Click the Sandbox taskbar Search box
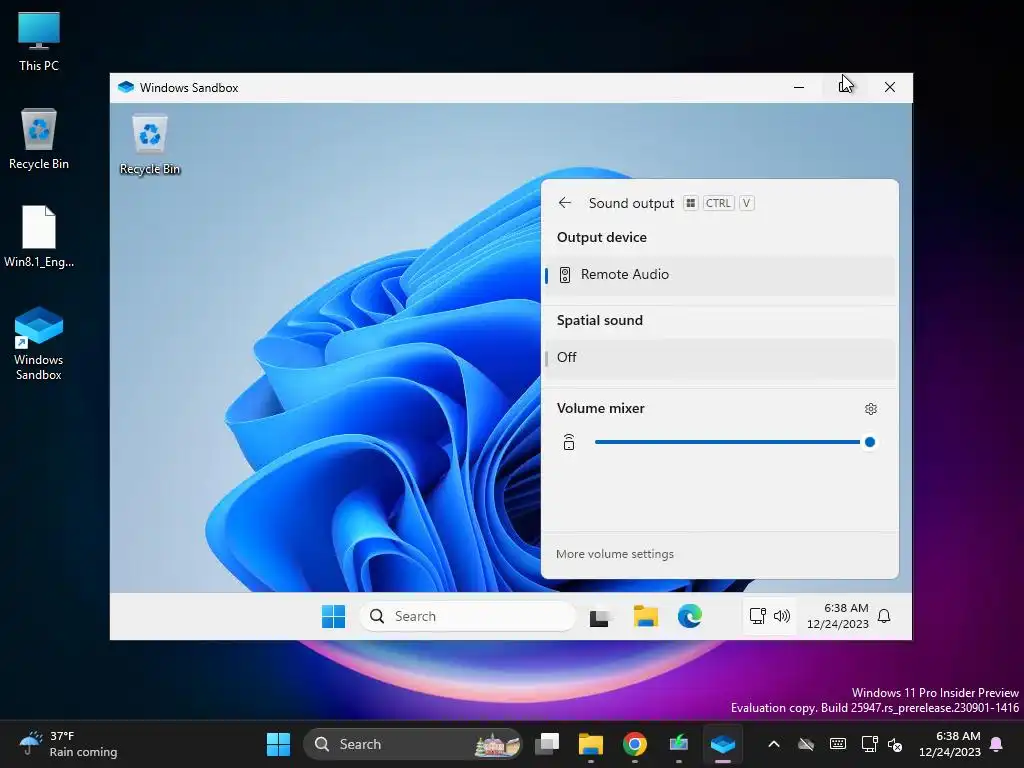Viewport: 1024px width, 768px height. click(468, 616)
